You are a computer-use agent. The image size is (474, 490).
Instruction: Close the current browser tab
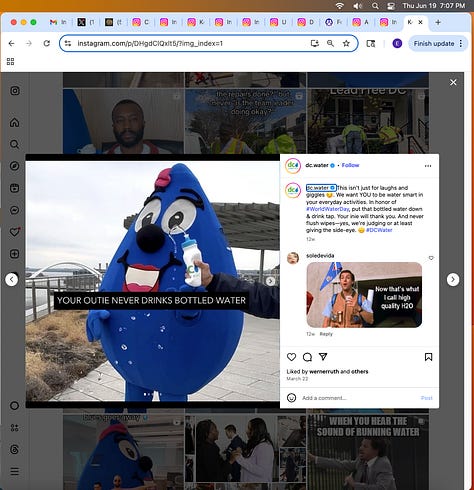tap(420, 22)
